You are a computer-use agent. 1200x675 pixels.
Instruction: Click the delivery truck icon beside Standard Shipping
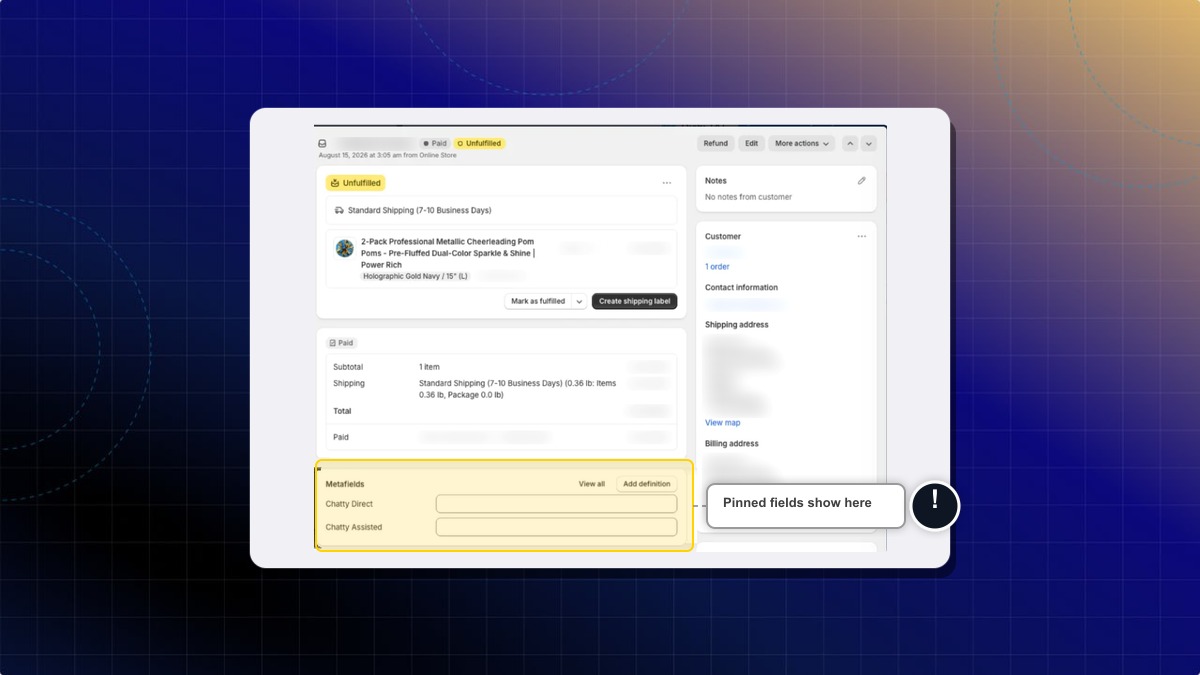tap(339, 211)
